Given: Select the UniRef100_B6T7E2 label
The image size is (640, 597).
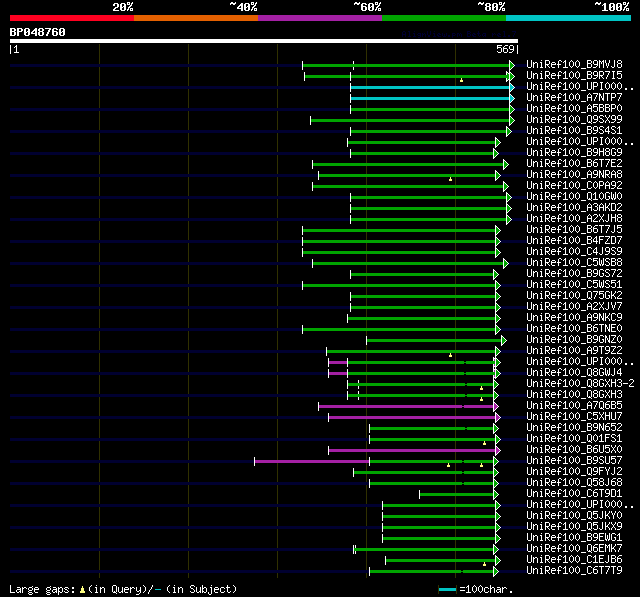Looking at the screenshot, I should [574, 164].
